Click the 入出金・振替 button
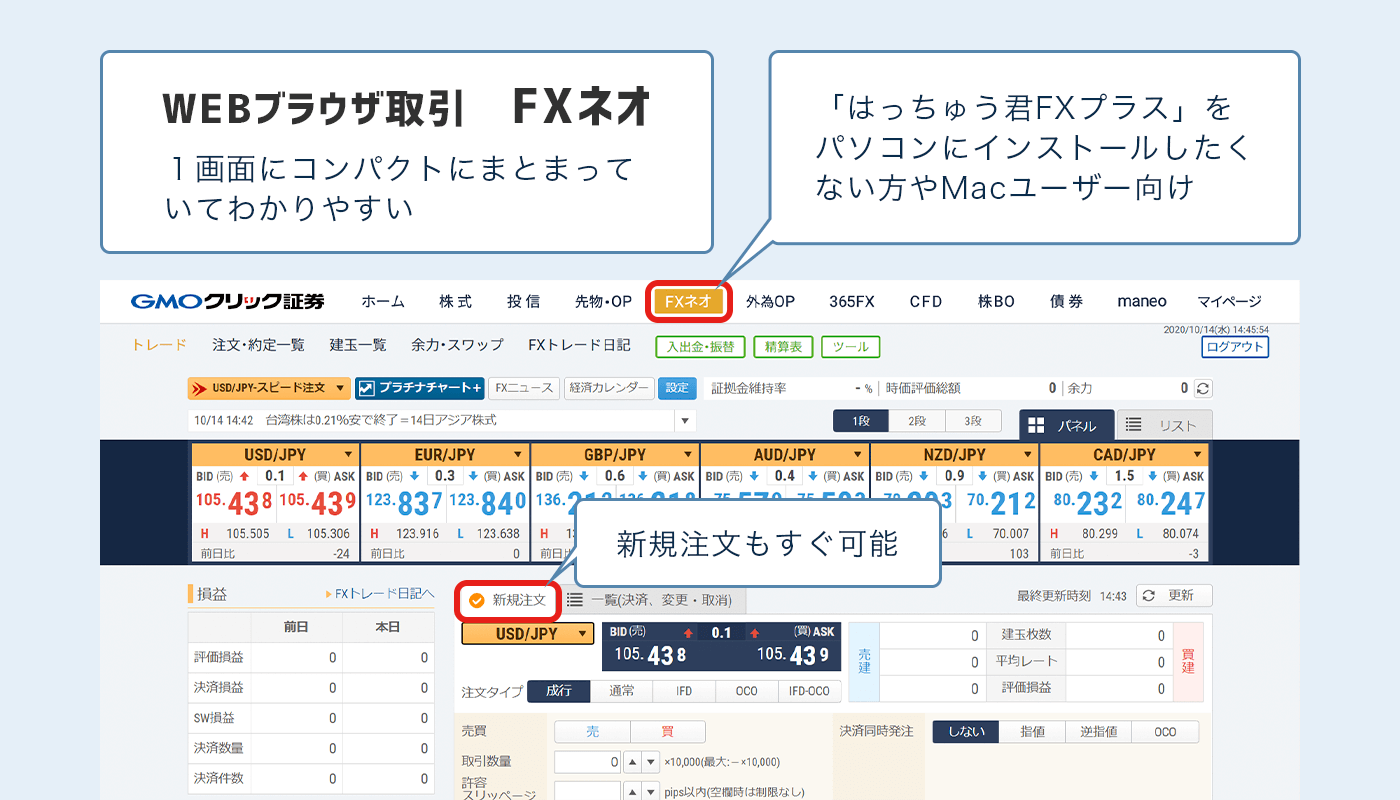Image resolution: width=1400 pixels, height=800 pixels. coord(700,347)
